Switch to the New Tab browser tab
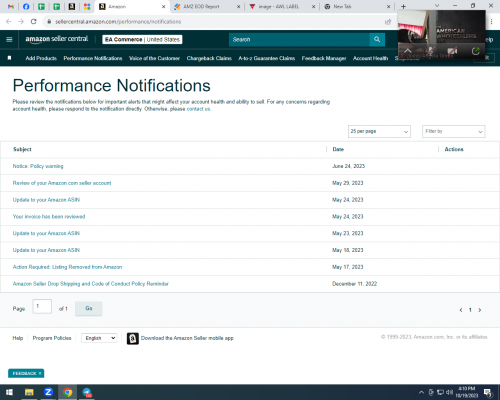 click(357, 6)
